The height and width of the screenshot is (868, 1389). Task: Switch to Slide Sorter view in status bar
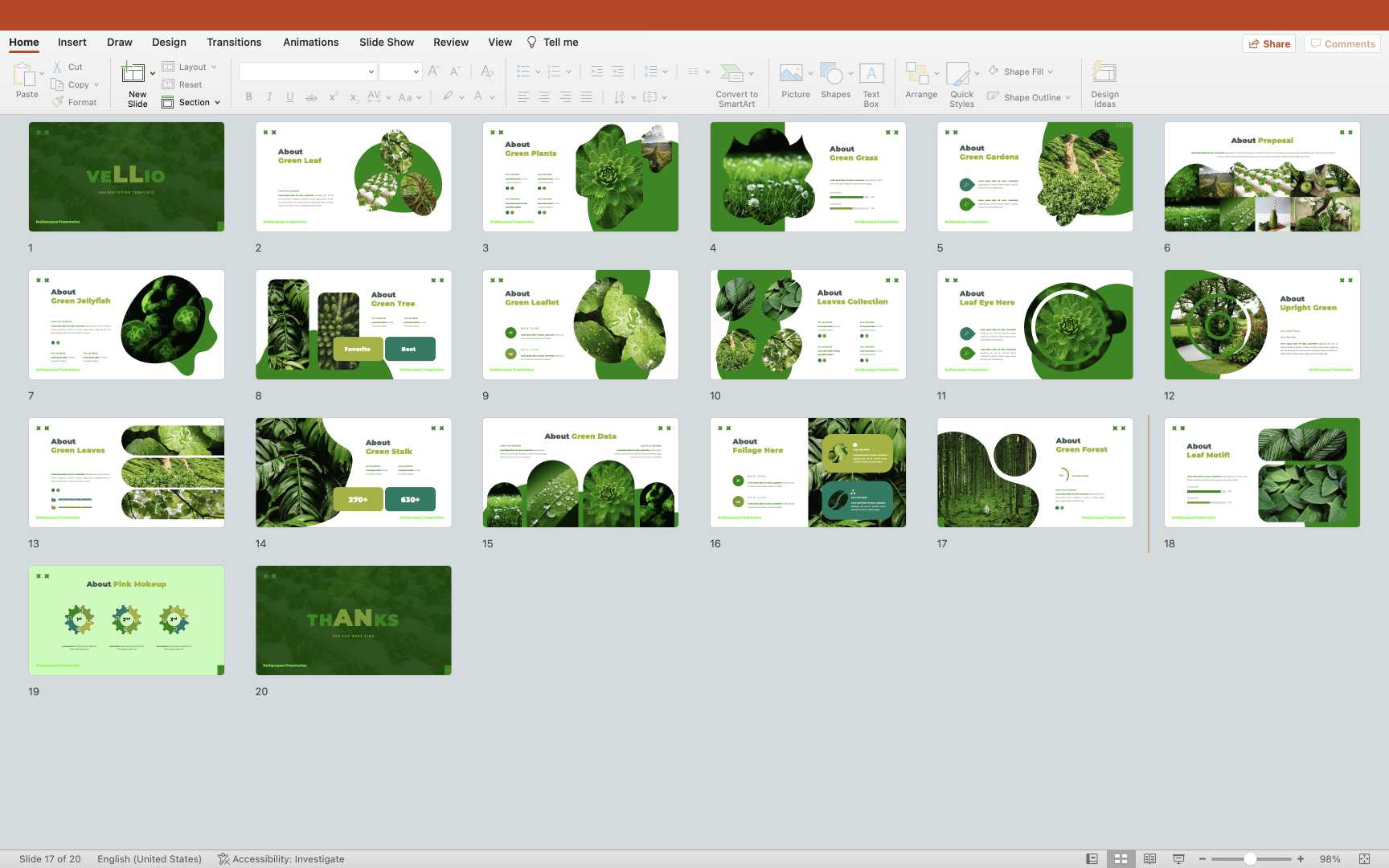point(1121,859)
